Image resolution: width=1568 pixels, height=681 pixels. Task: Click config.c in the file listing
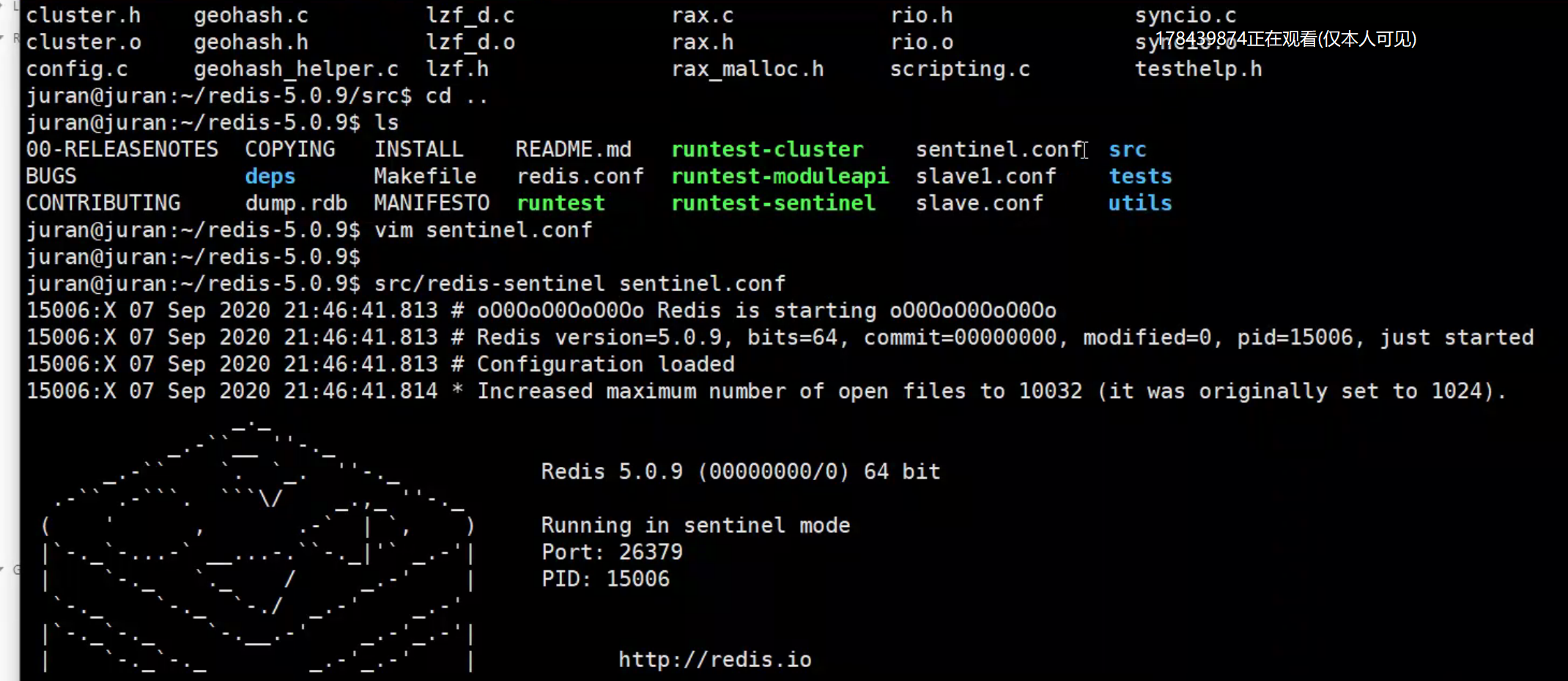point(77,70)
